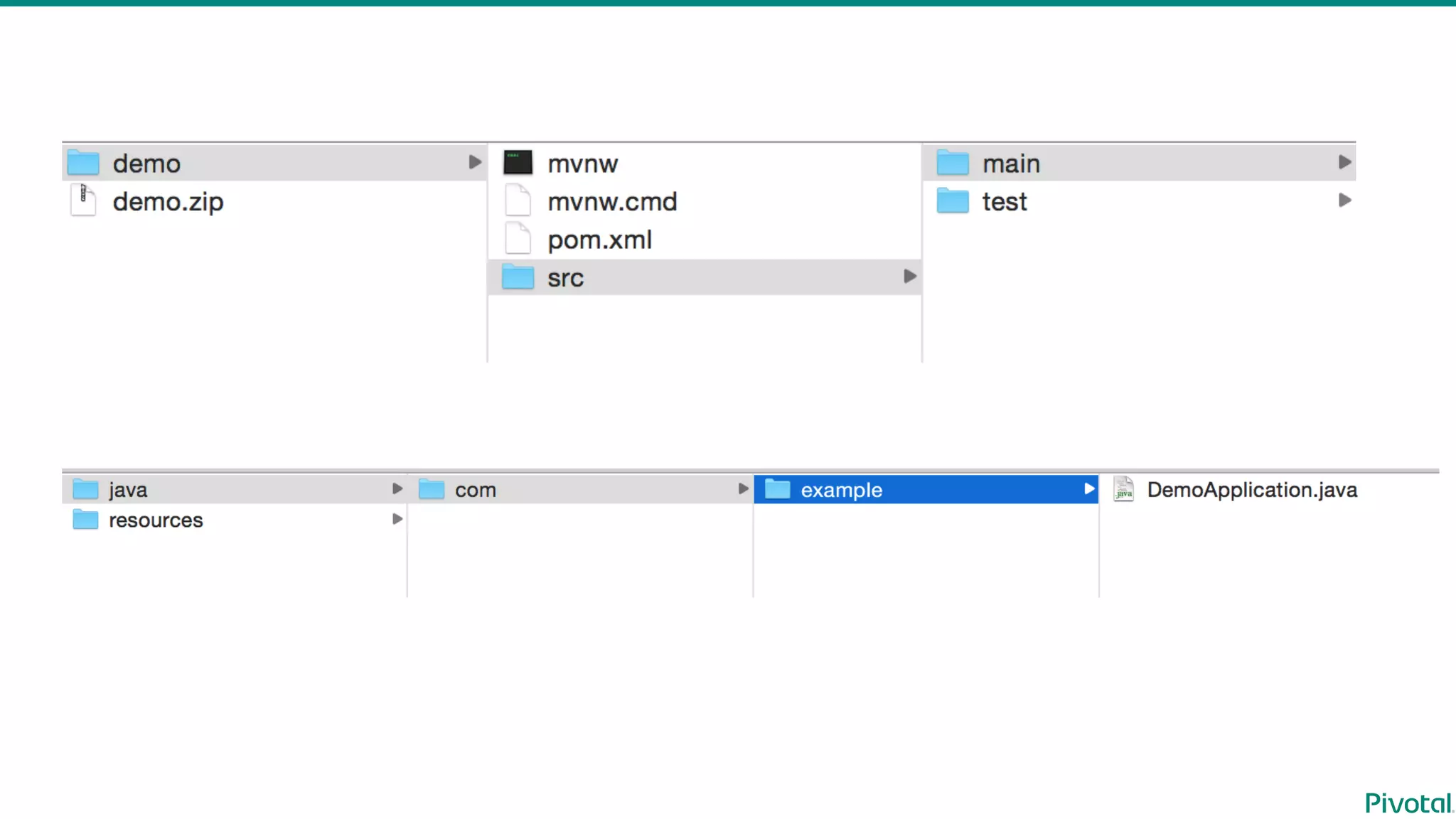
Task: Expand the main folder arrow
Action: (x=1344, y=162)
